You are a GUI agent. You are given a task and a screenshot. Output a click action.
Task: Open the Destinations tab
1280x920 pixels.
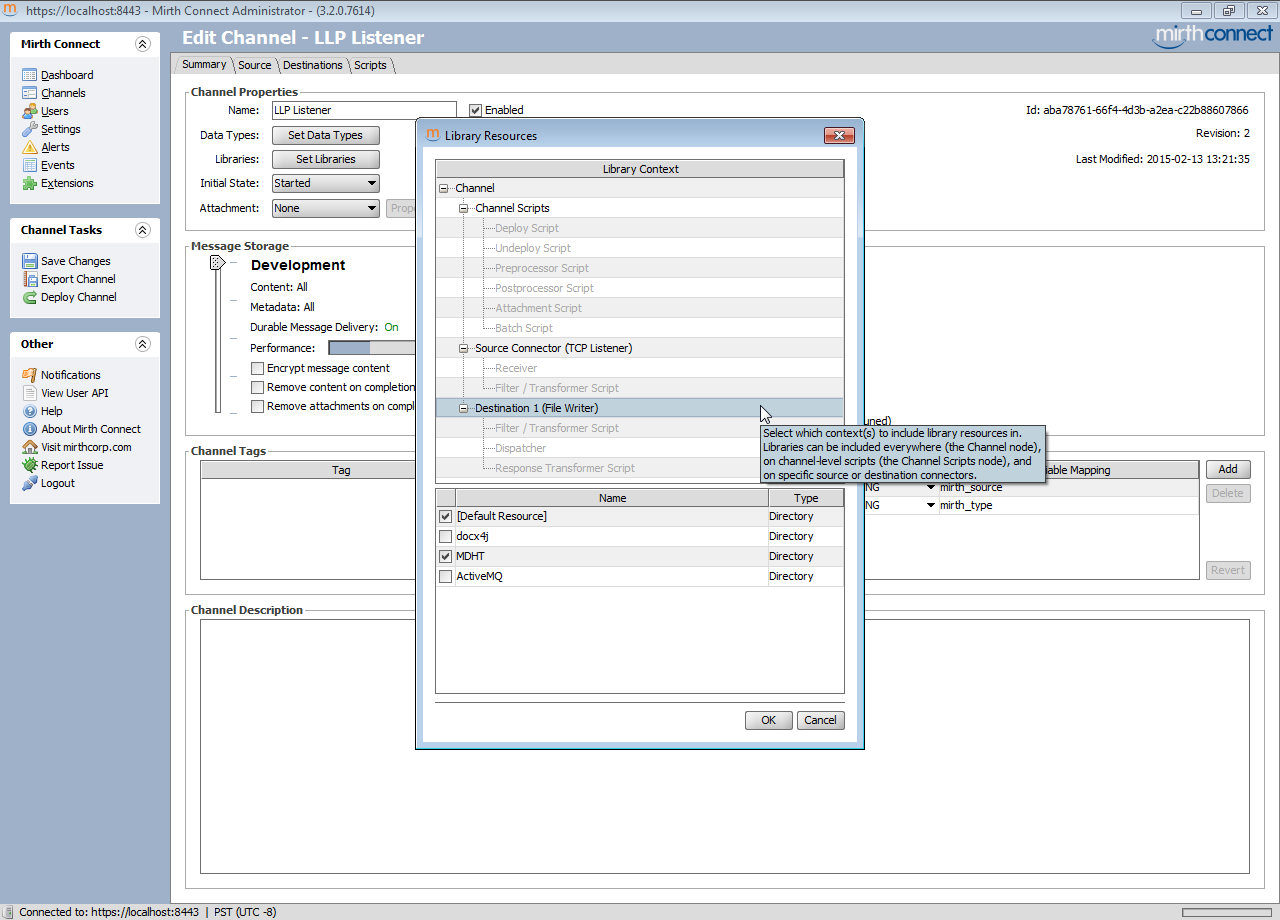313,65
